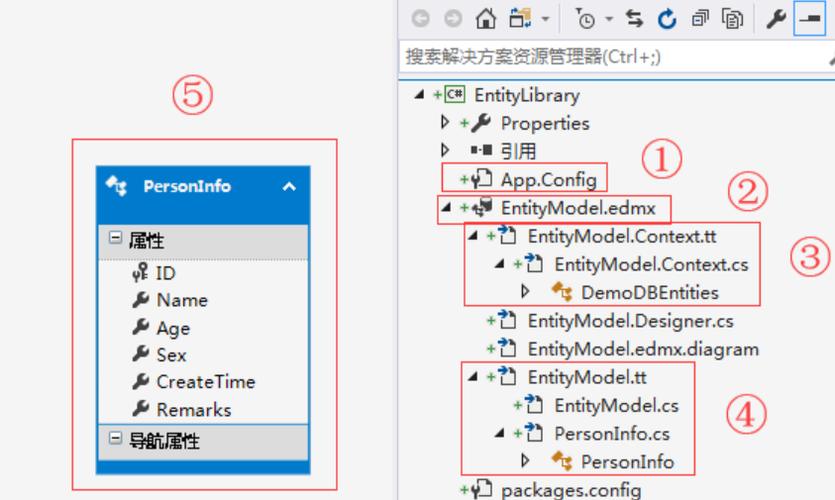
Task: Select the CreateTime property in entity
Action: (206, 382)
